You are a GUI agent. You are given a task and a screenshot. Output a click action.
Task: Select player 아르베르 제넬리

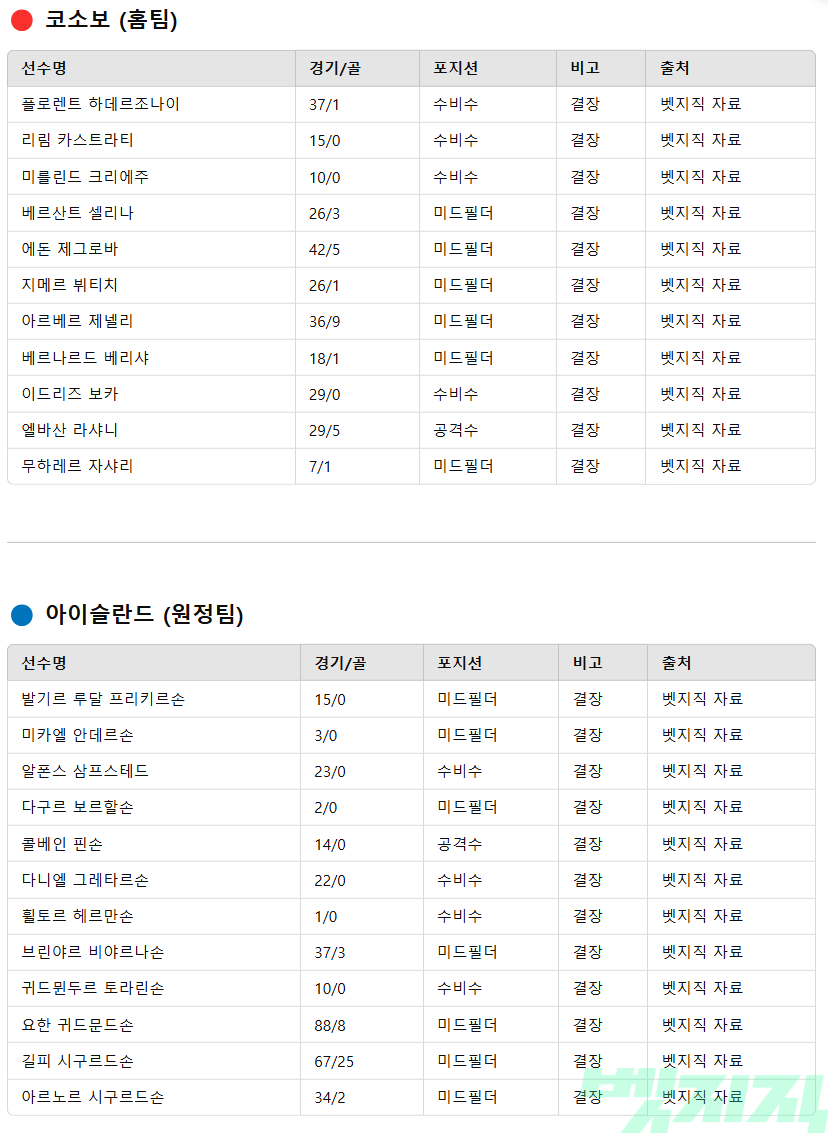click(x=77, y=321)
